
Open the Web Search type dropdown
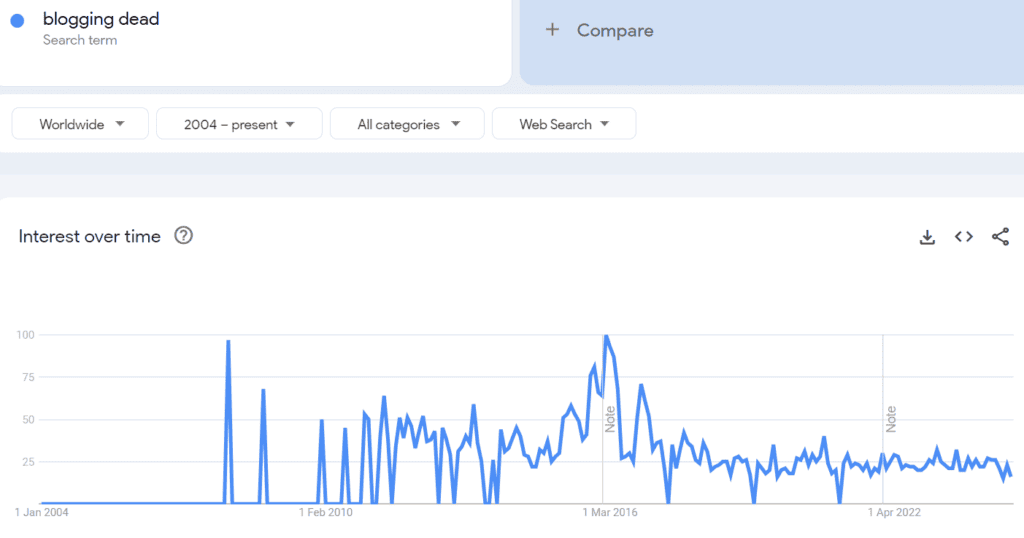(564, 124)
